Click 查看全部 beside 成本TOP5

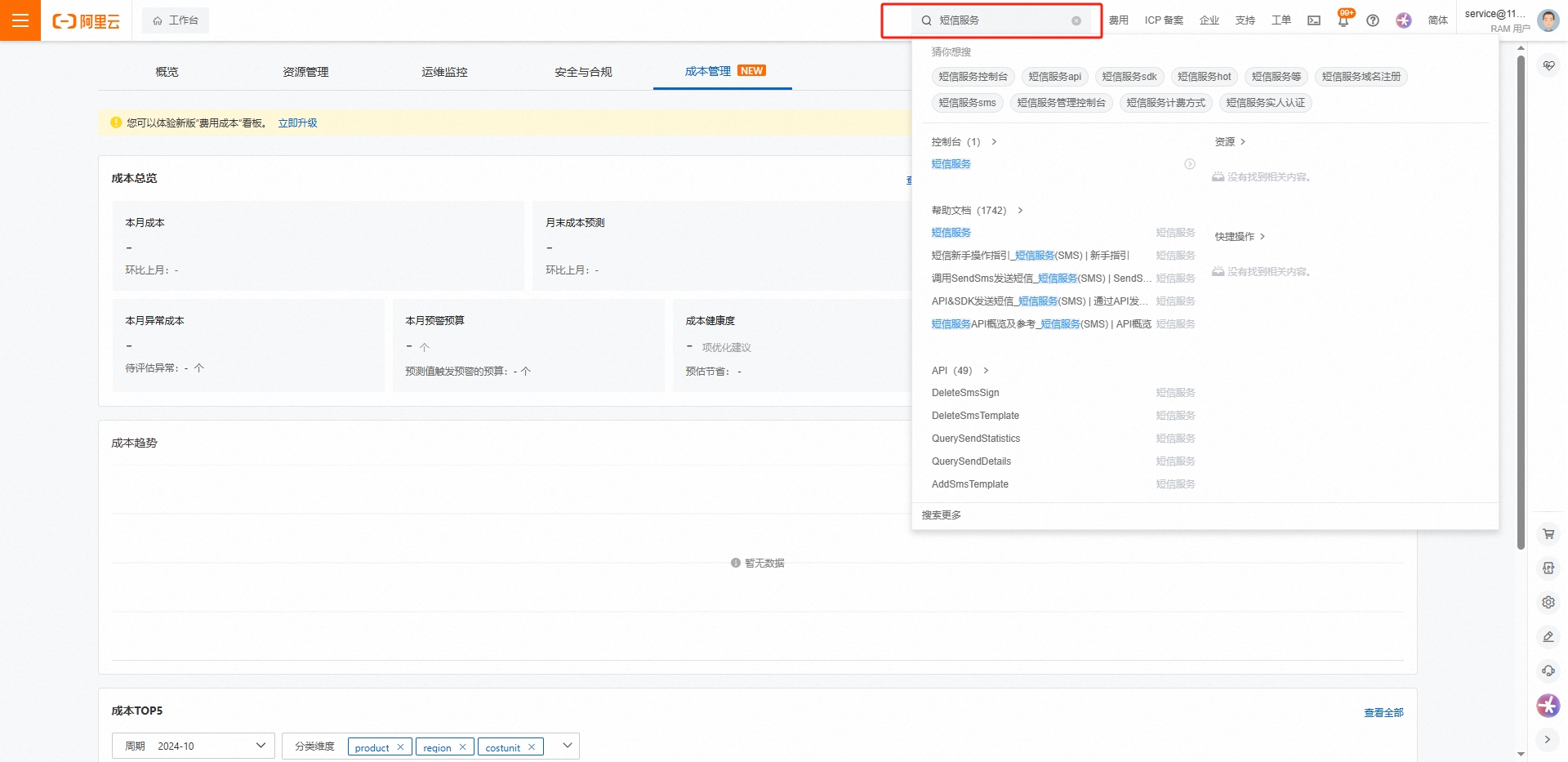point(1383,711)
